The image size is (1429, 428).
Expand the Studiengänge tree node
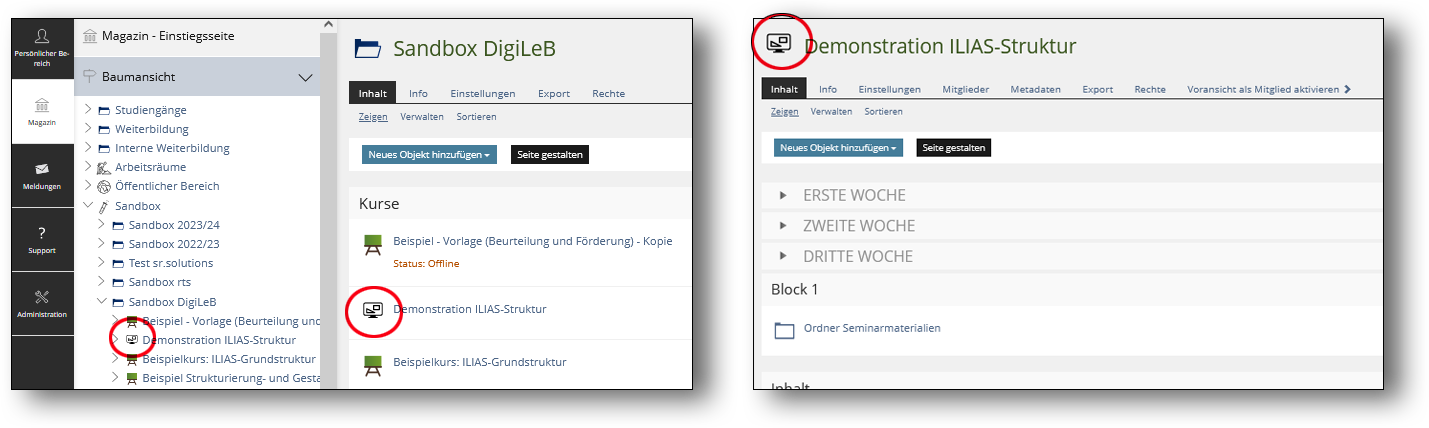point(88,110)
